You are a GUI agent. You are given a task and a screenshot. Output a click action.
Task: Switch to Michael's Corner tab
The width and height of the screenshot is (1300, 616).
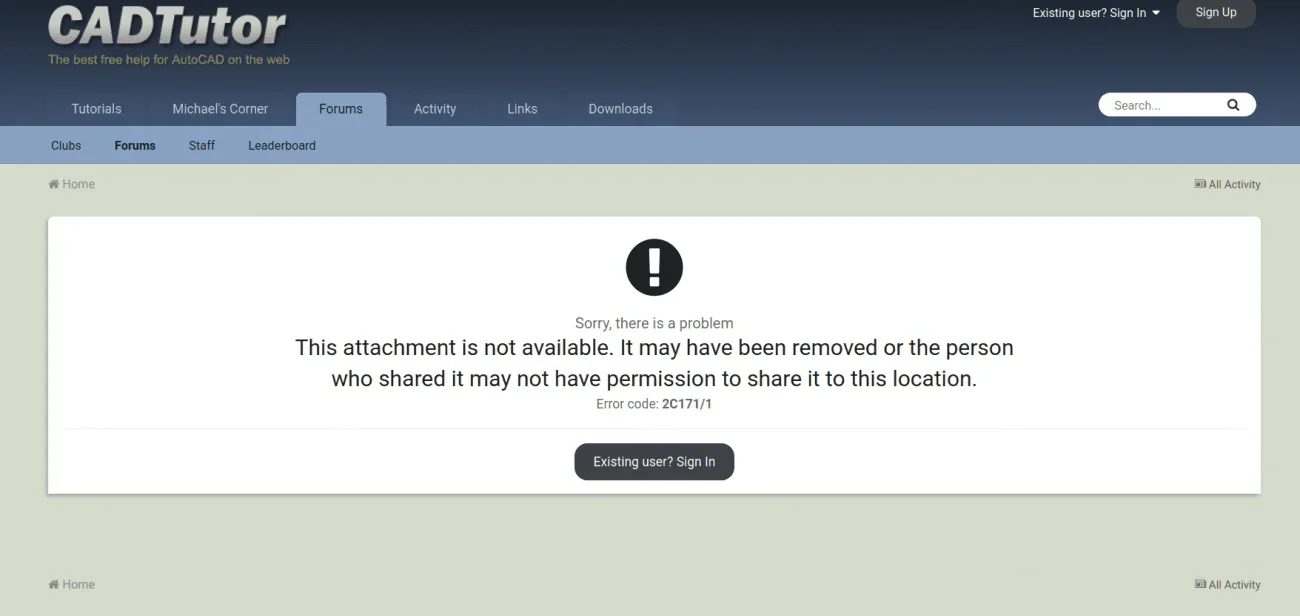tap(220, 109)
